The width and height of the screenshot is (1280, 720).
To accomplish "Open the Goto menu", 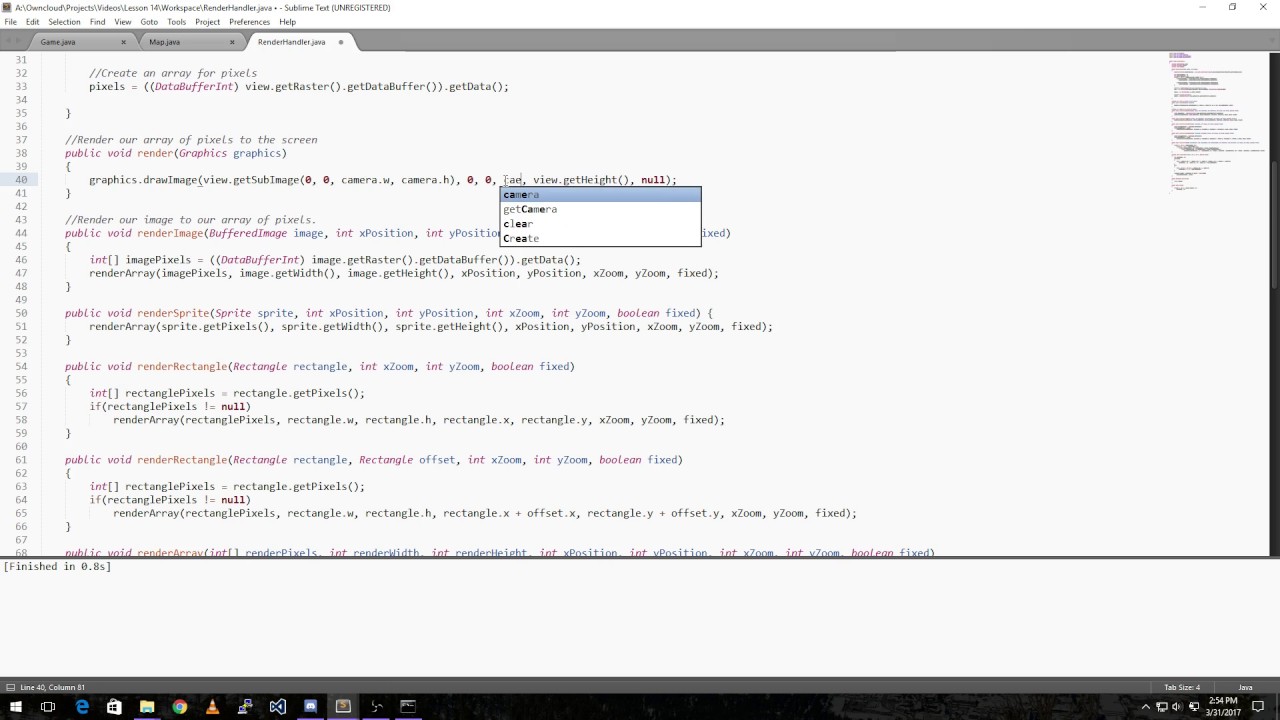I will tap(149, 22).
